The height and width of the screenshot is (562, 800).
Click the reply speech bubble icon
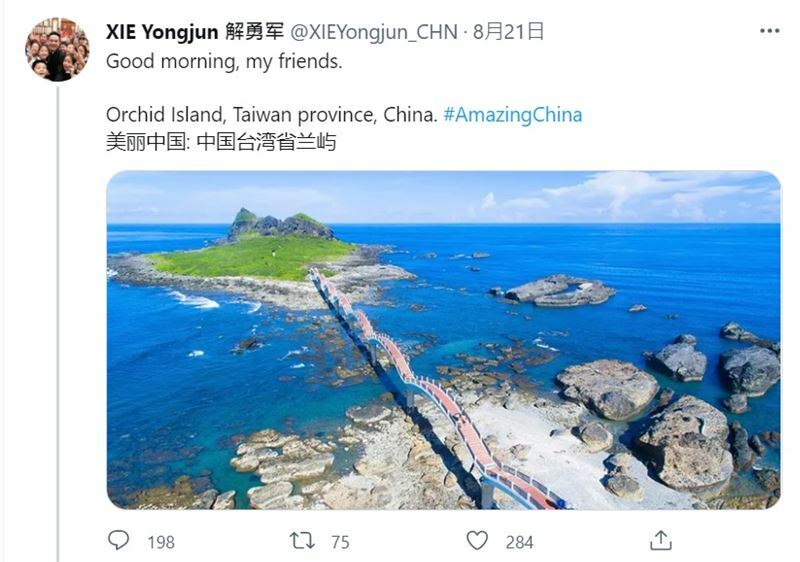click(x=119, y=541)
